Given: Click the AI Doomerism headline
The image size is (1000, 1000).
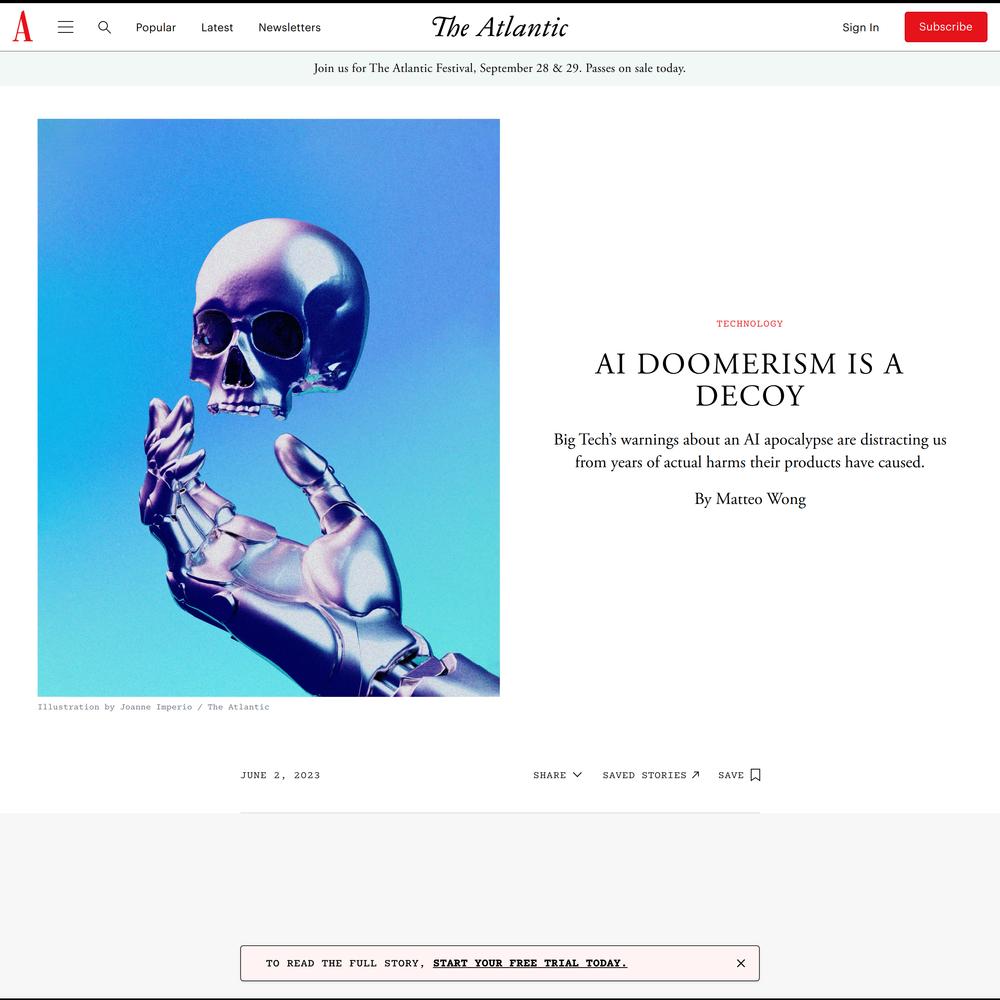Looking at the screenshot, I should 749,379.
